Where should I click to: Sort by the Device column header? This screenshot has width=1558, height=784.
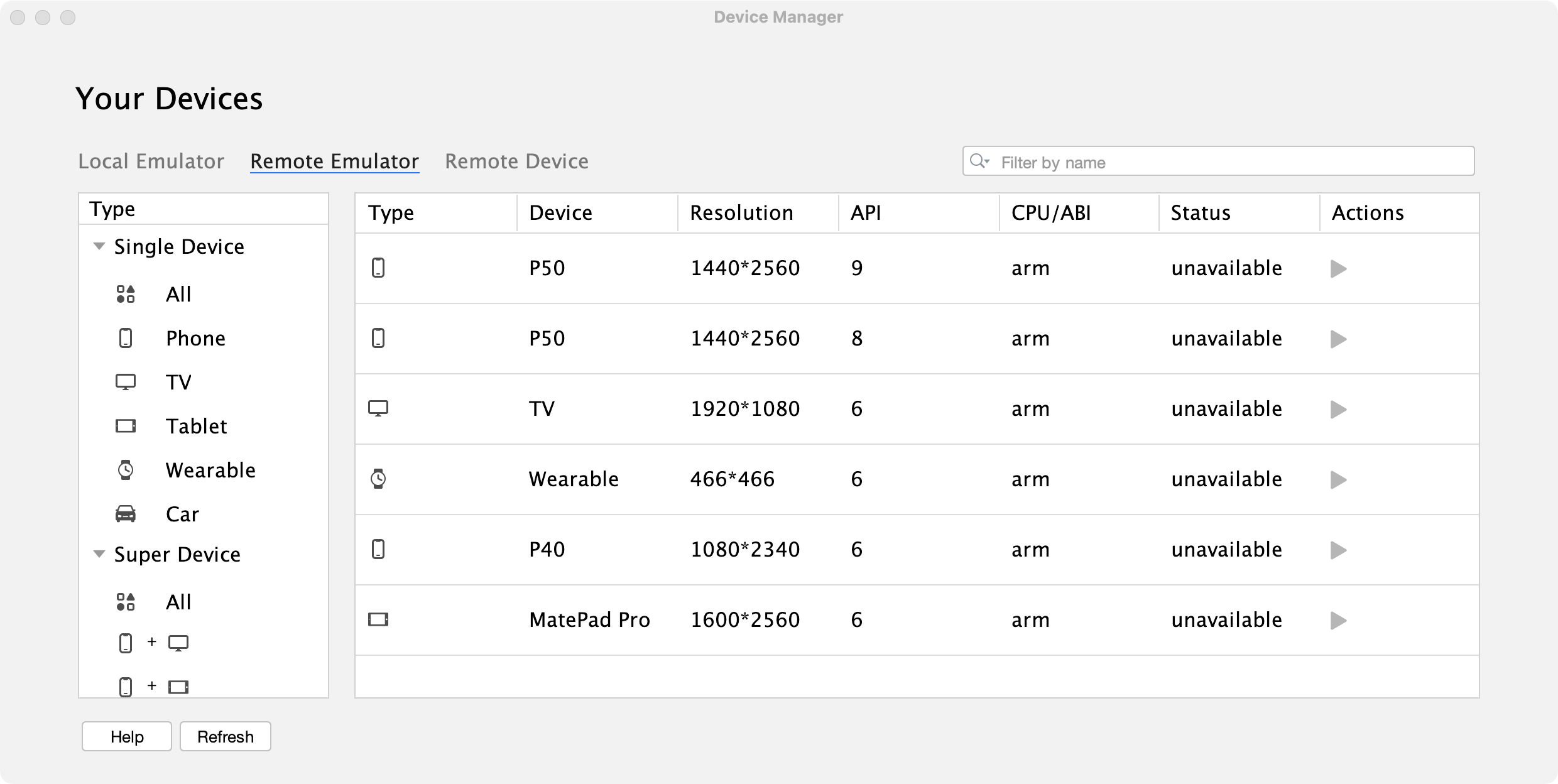point(597,213)
